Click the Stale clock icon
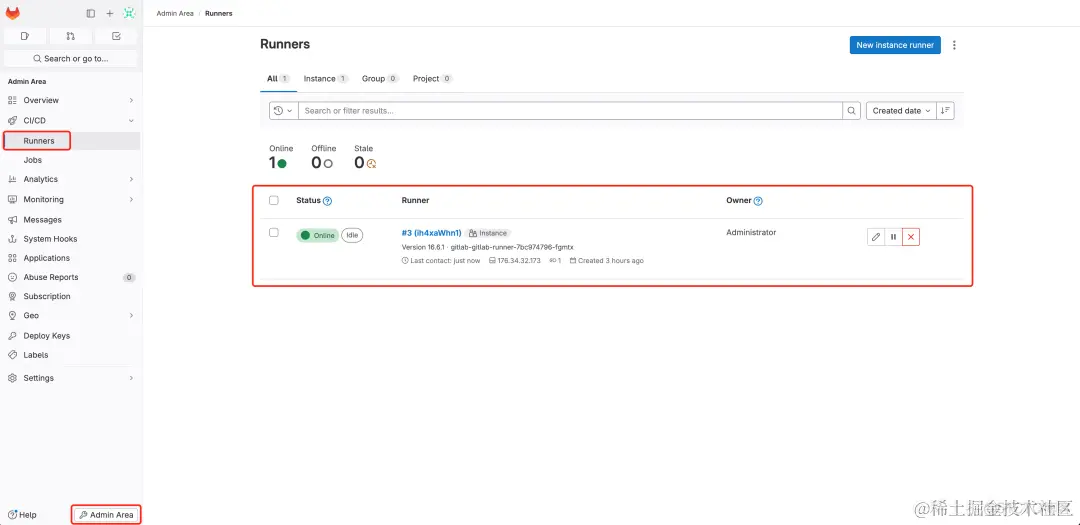 (x=371, y=164)
